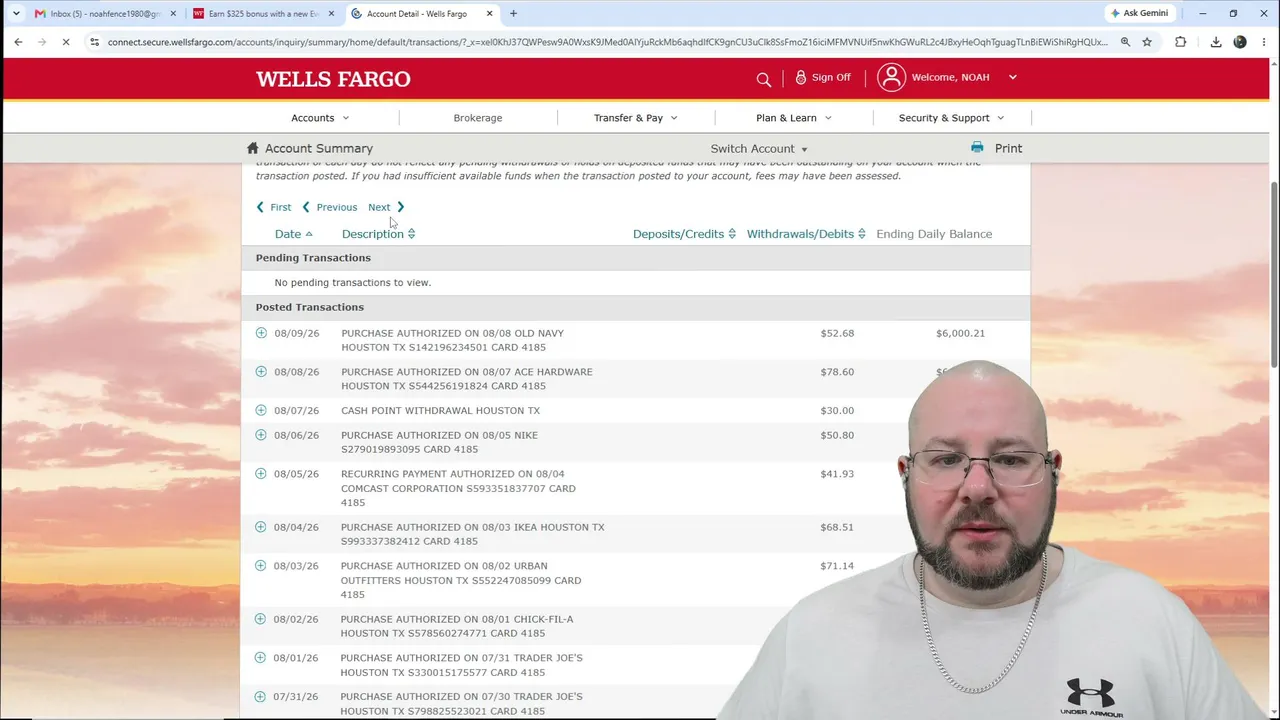This screenshot has height=720, width=1280.
Task: Expand the 07/31/26 Trader Joe's transaction
Action: tap(261, 696)
